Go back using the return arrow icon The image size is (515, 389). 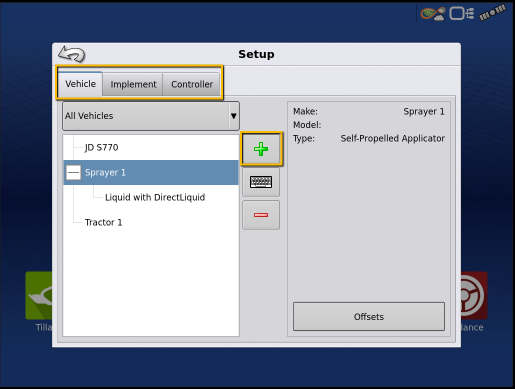click(72, 54)
